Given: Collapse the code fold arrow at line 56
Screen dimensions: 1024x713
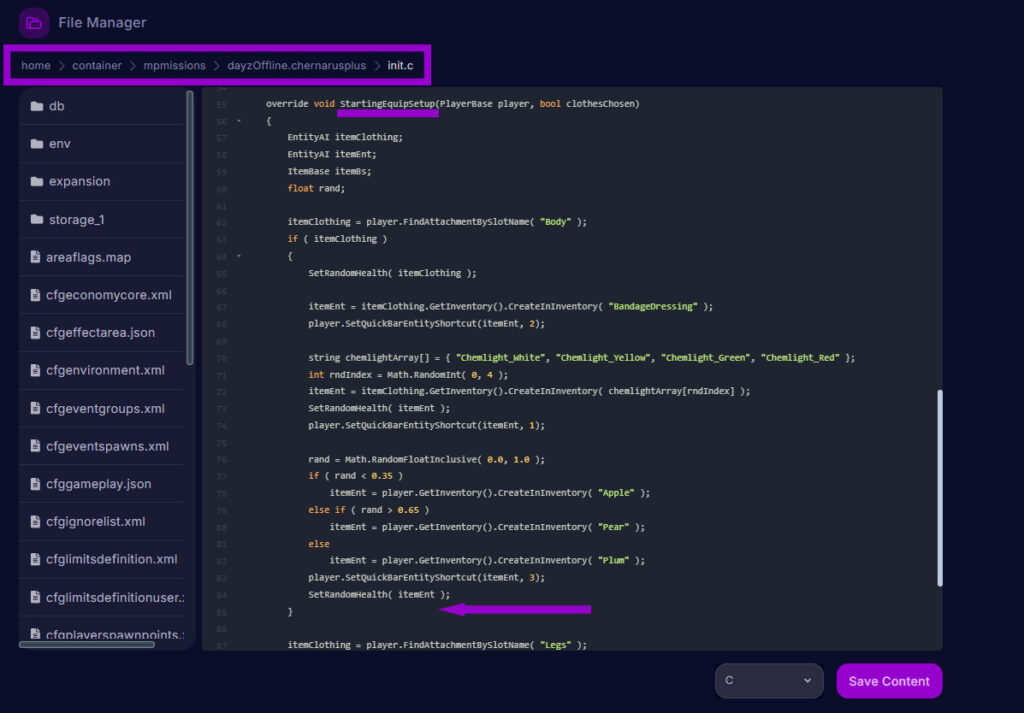Looking at the screenshot, I should click(x=239, y=121).
